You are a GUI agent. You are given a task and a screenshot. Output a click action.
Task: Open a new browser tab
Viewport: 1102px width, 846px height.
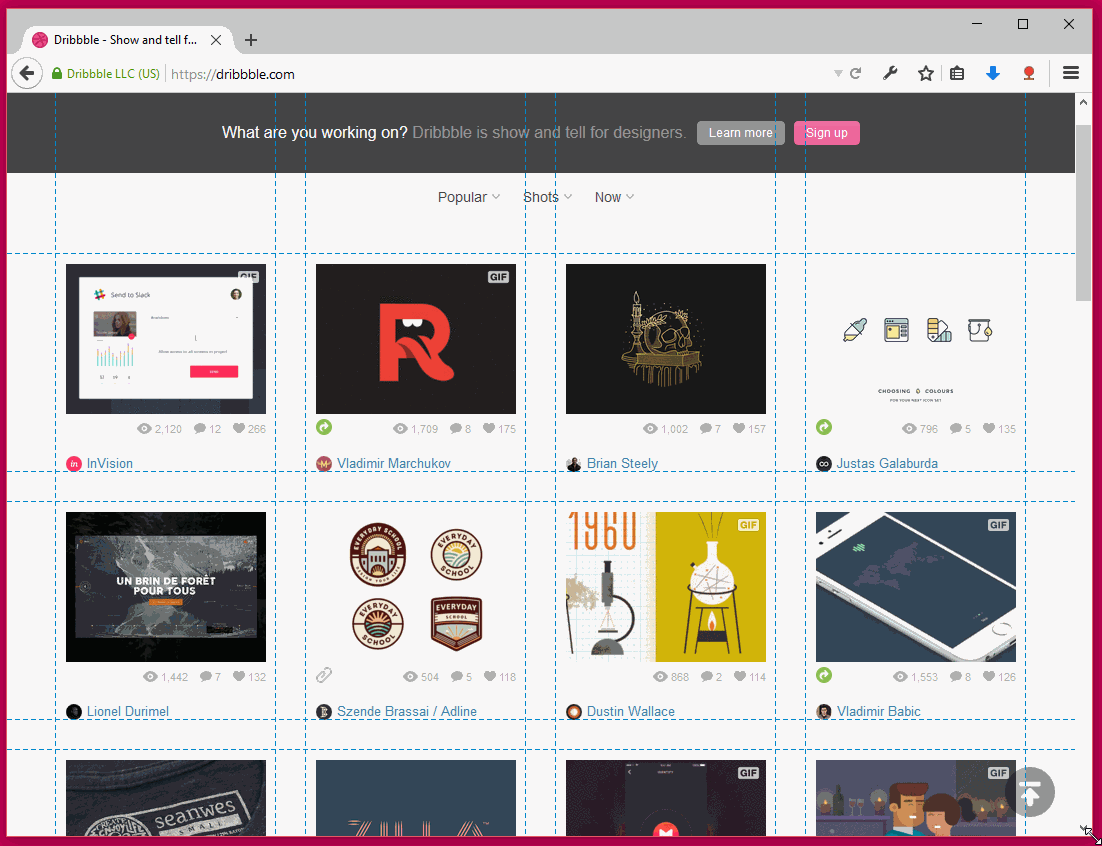coord(251,40)
